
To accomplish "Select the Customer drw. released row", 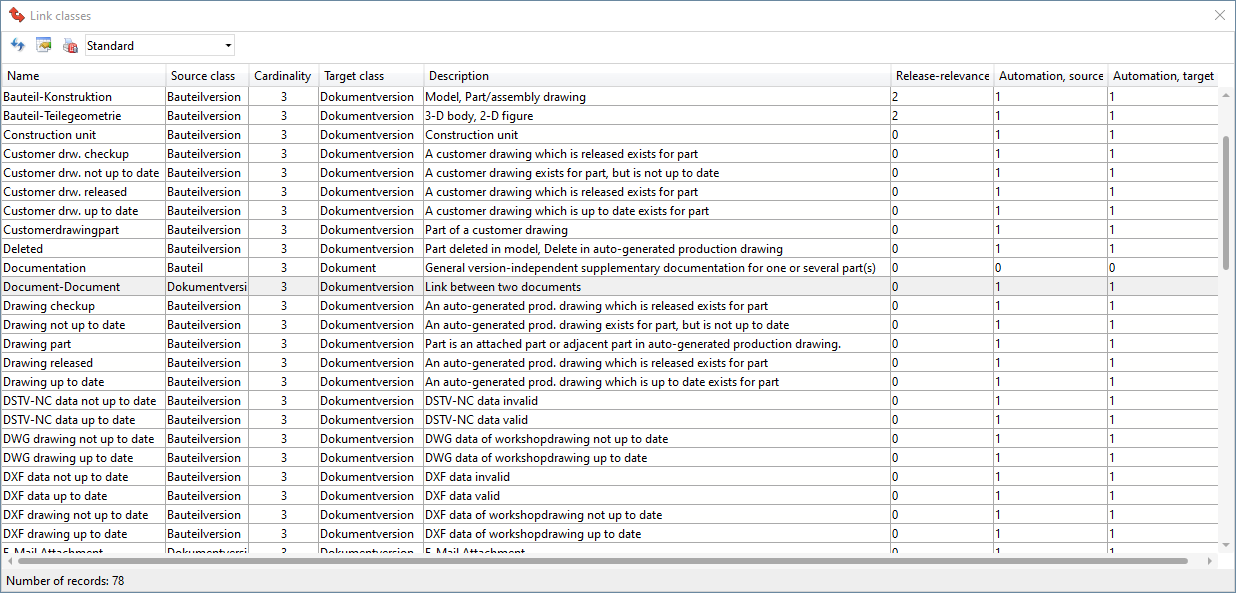I will click(x=610, y=192).
